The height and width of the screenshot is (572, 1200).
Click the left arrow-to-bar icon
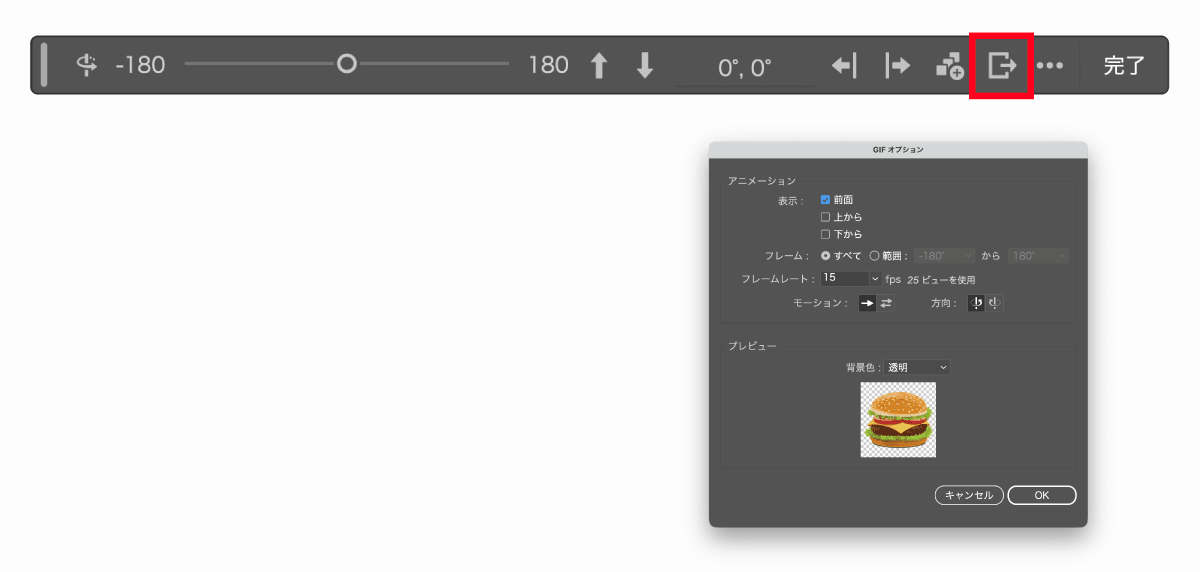[844, 66]
